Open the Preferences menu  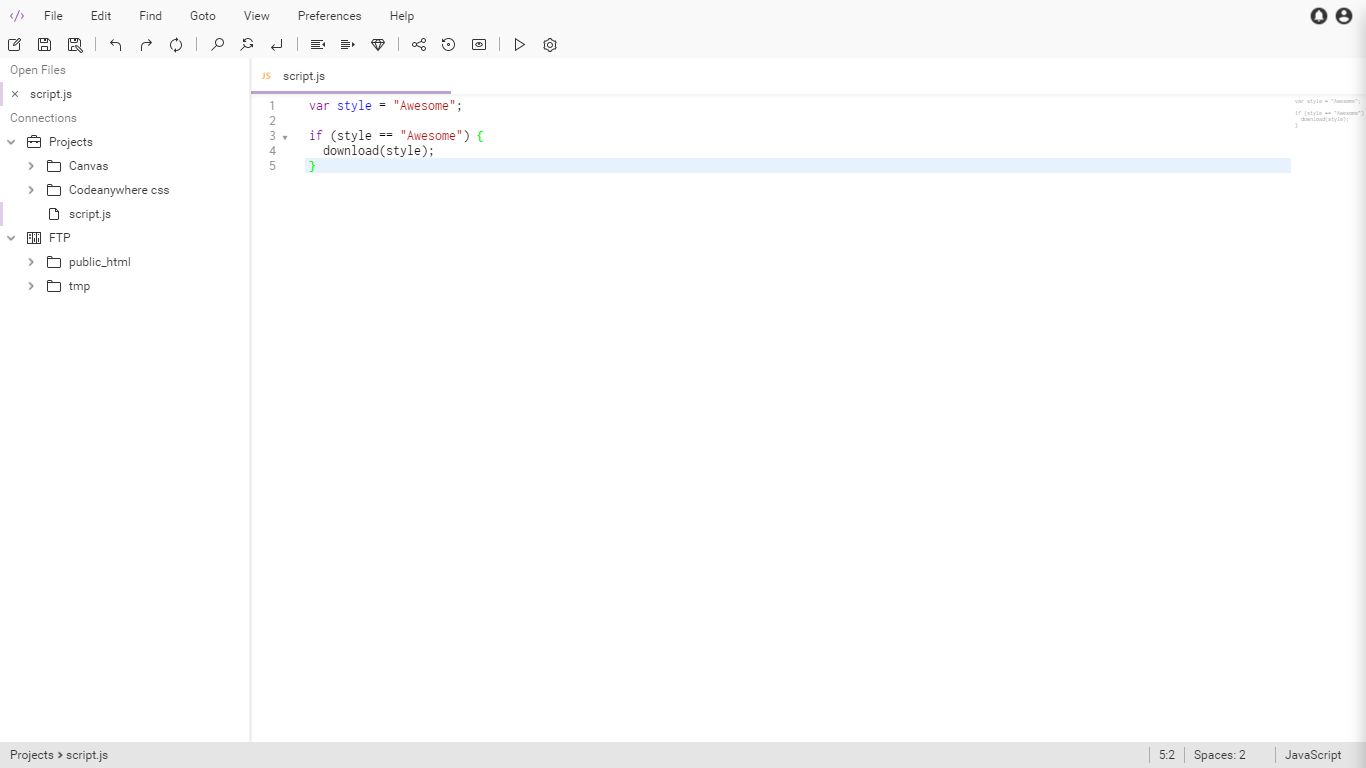tap(329, 15)
